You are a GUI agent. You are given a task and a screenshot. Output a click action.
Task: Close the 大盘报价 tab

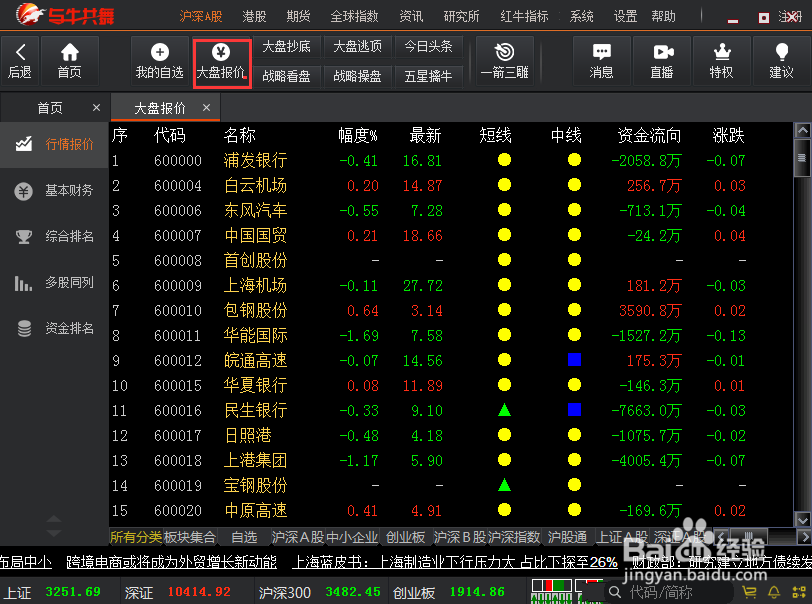(x=207, y=108)
